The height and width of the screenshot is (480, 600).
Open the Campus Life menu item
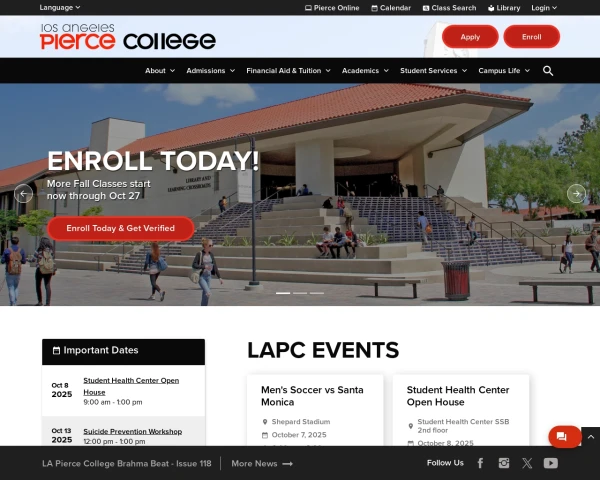click(x=499, y=71)
